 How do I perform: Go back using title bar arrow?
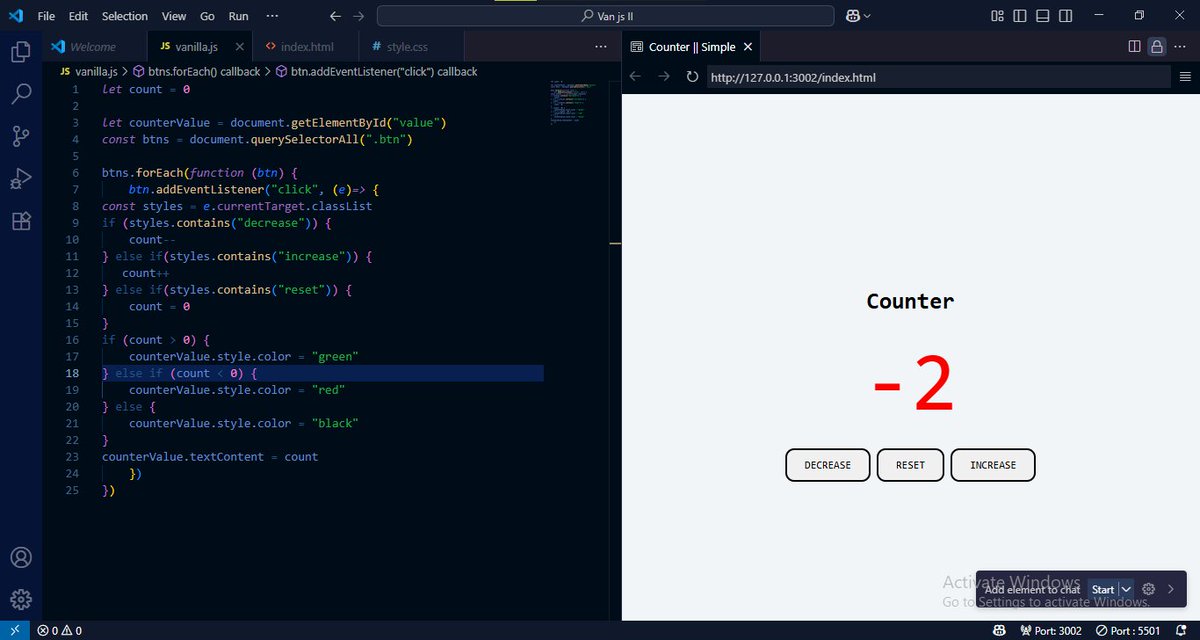pos(335,16)
